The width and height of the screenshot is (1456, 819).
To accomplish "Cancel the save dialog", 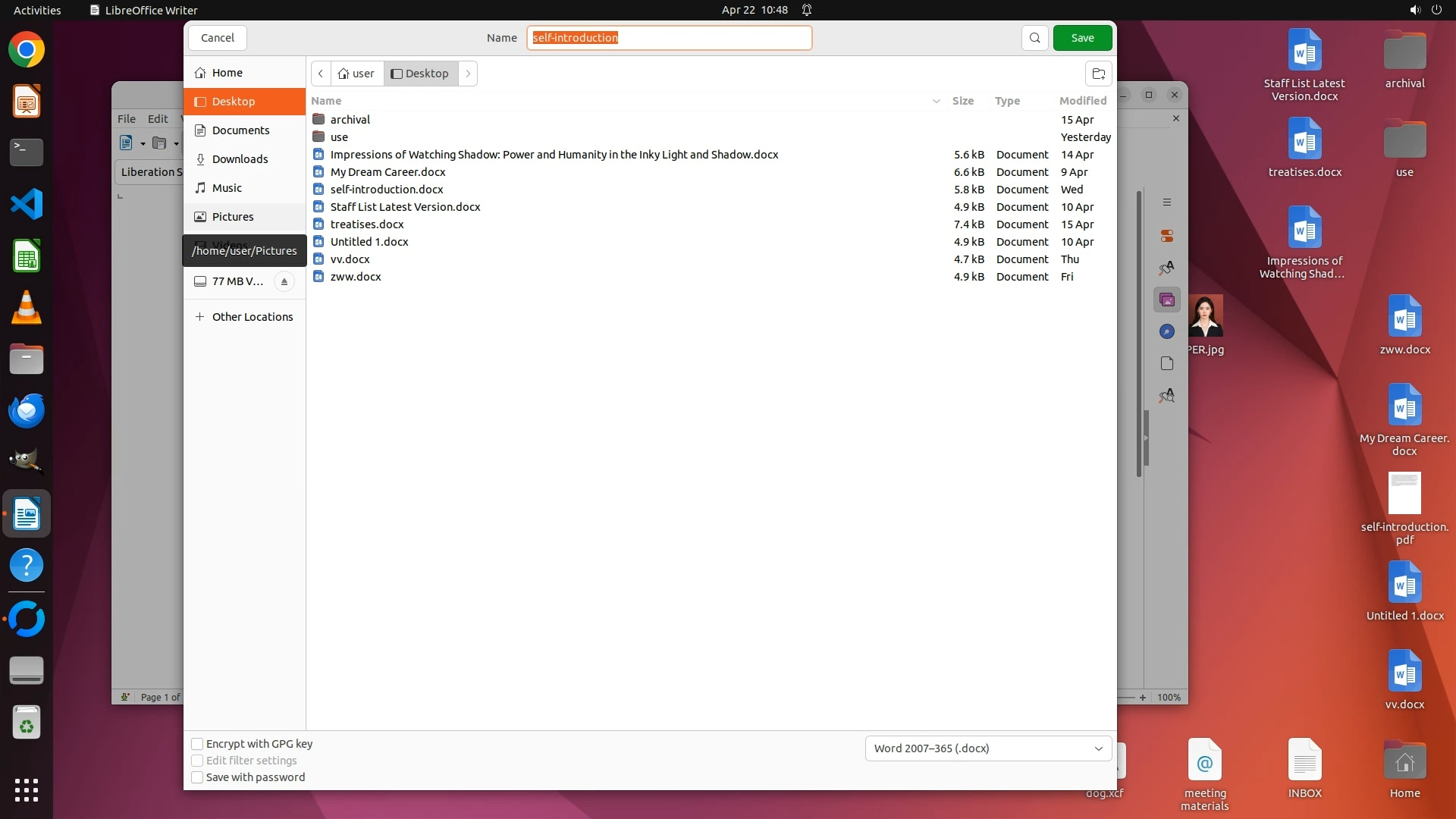I will pos(218,38).
